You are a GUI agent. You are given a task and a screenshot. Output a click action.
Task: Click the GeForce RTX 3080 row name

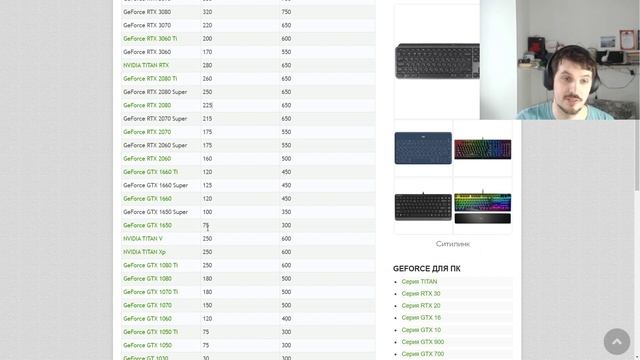(x=147, y=12)
